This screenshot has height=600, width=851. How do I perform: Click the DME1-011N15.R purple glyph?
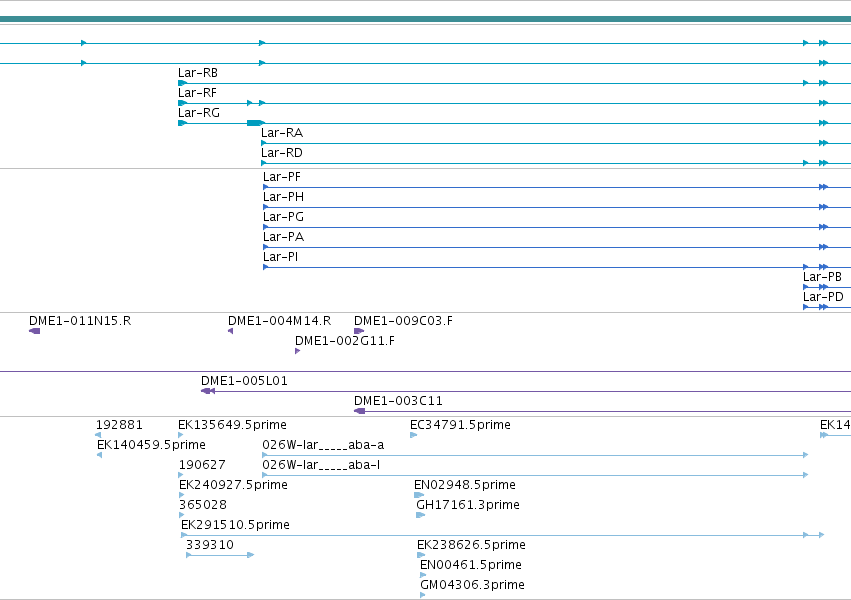click(x=35, y=331)
